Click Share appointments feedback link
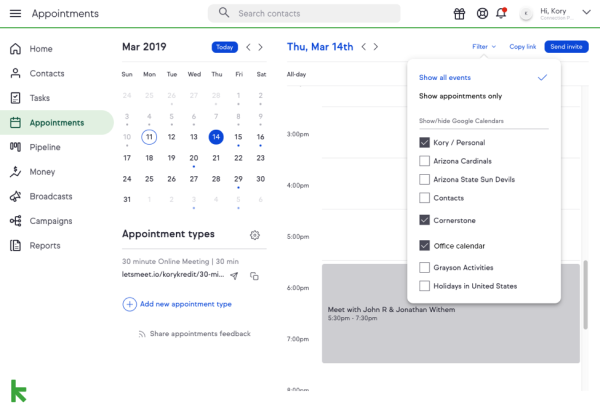600x413 pixels. 200,334
